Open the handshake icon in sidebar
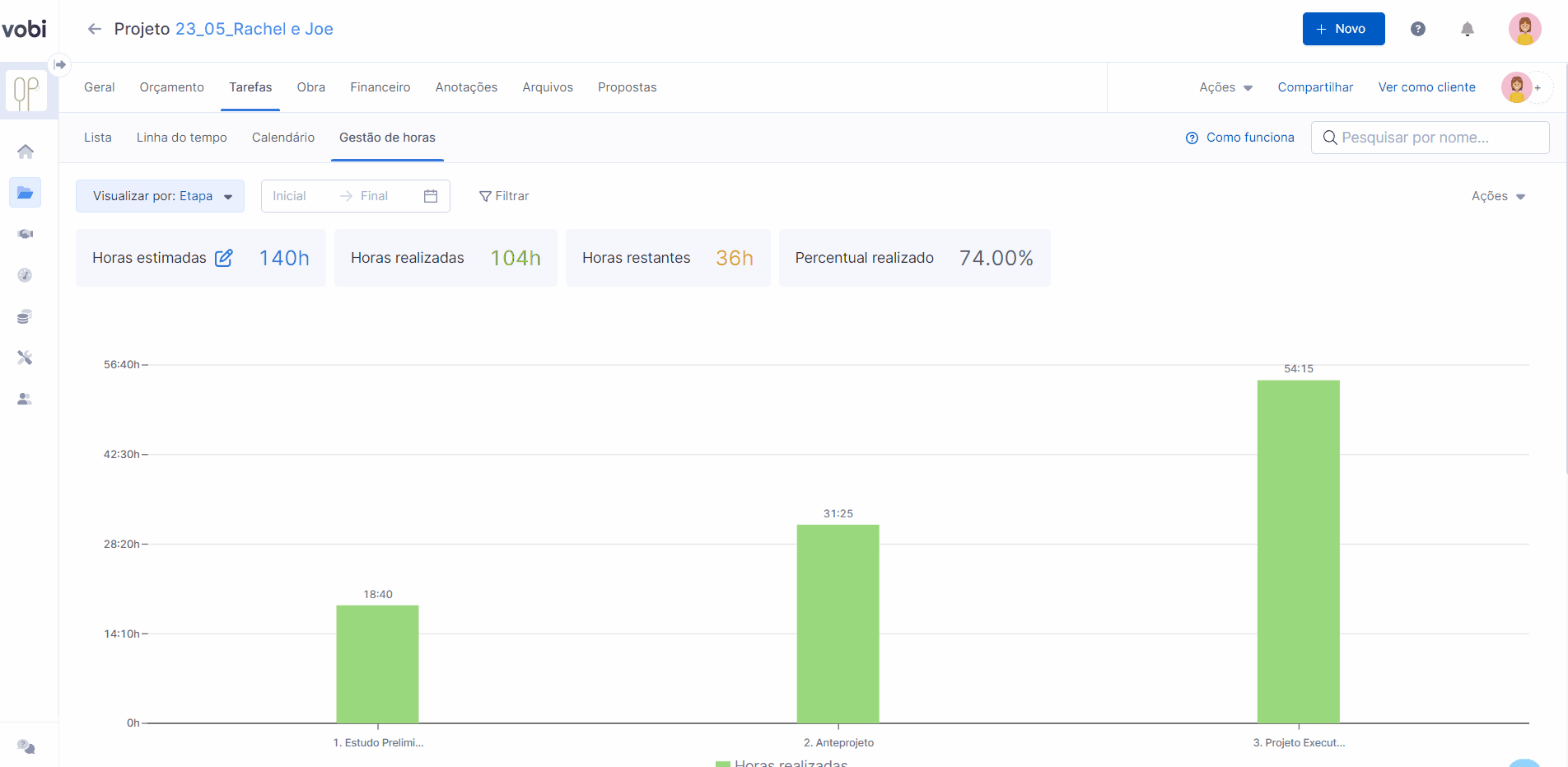The width and height of the screenshot is (1568, 767). click(26, 234)
